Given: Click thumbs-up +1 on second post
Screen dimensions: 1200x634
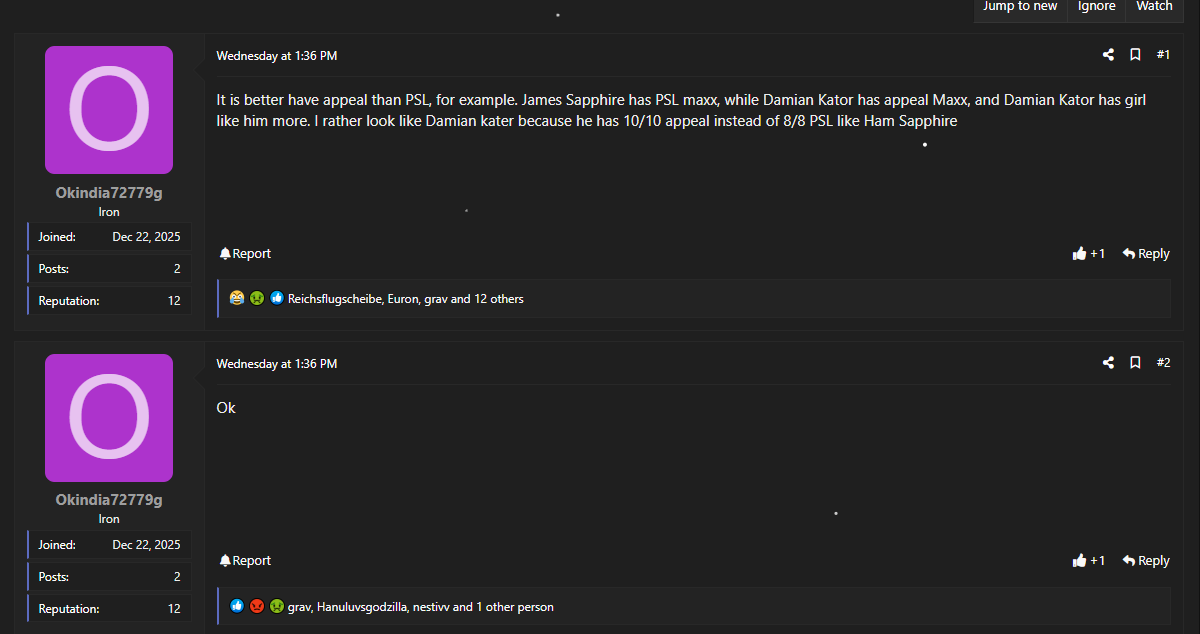Looking at the screenshot, I should coord(1088,561).
